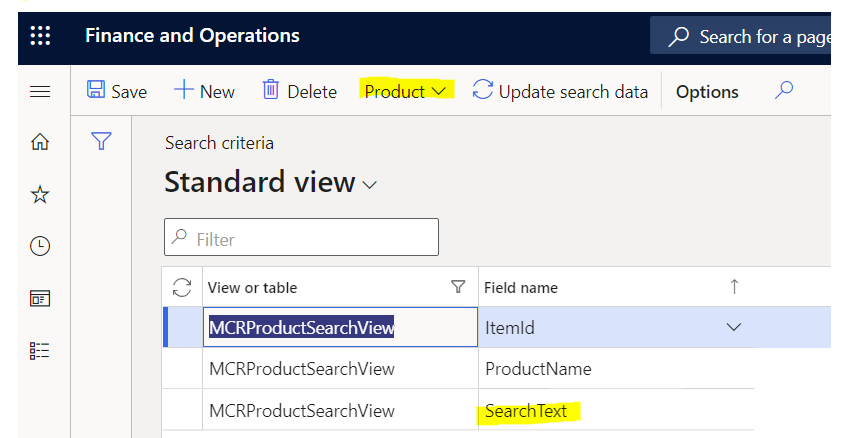Click the grid refresh icon

coord(182,288)
